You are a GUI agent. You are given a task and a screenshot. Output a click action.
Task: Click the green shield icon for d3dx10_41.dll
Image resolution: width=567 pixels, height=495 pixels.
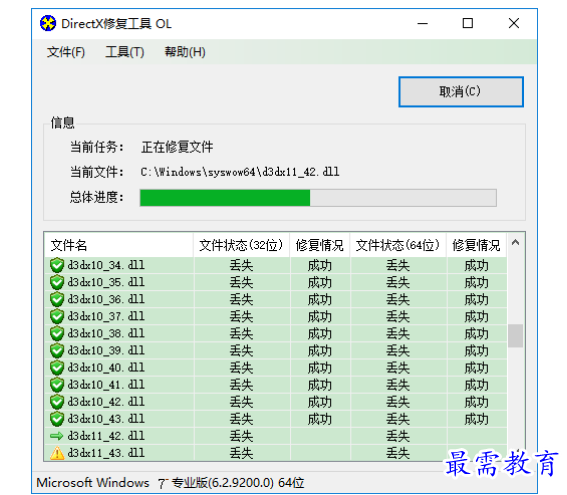57,385
